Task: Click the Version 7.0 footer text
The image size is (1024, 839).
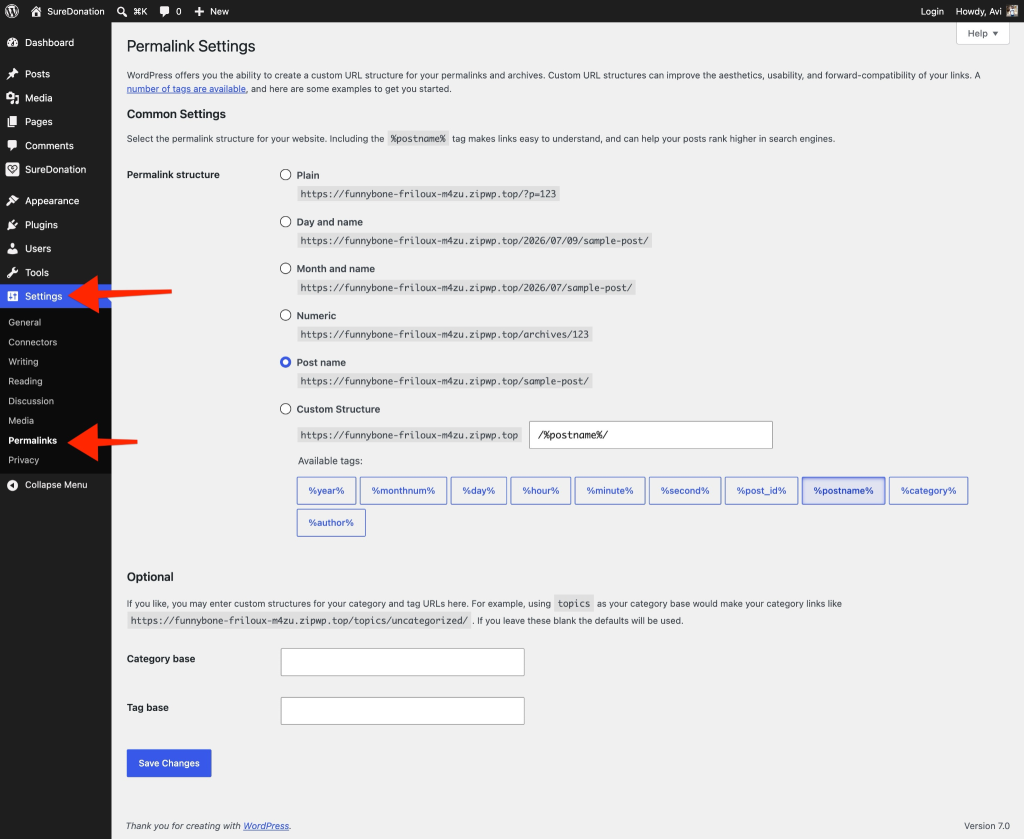Action: (987, 826)
